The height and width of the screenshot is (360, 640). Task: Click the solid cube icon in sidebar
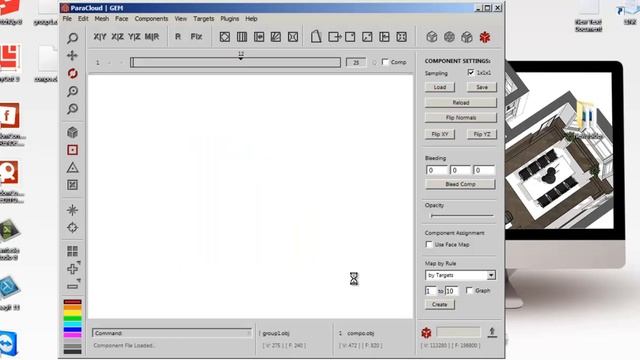pyautogui.click(x=73, y=132)
